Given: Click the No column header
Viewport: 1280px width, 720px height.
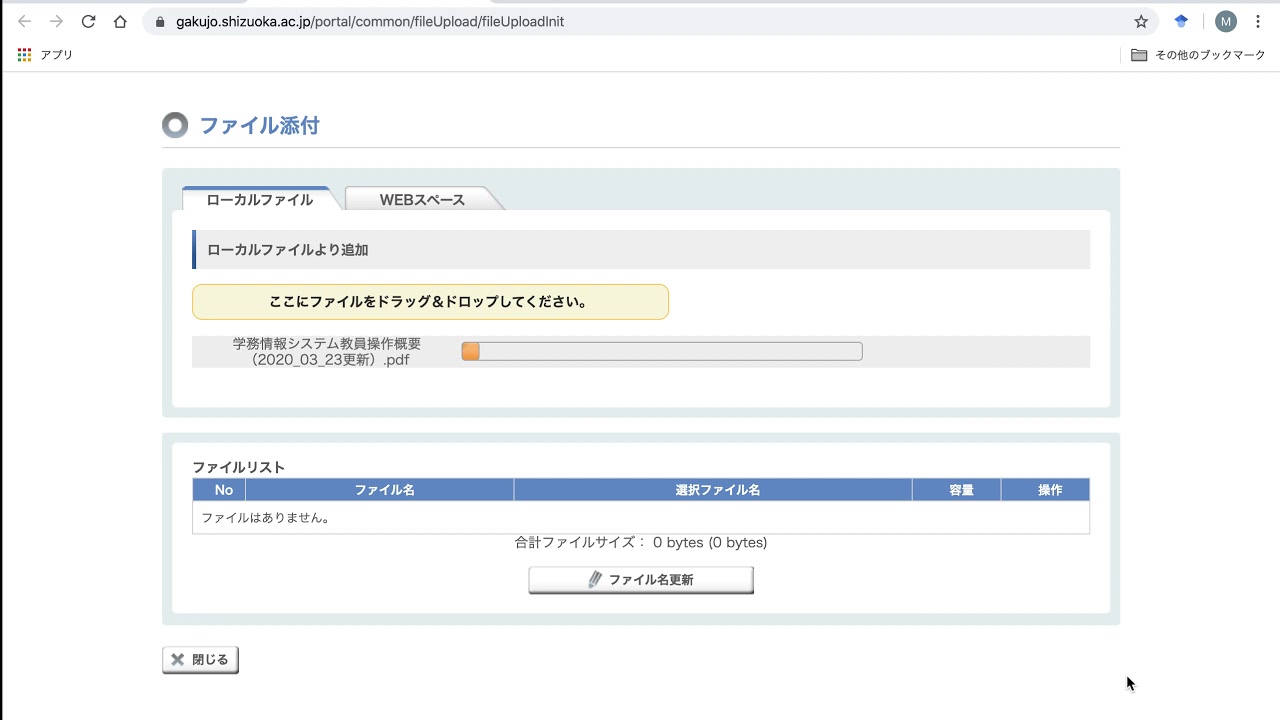Looking at the screenshot, I should [x=219, y=490].
